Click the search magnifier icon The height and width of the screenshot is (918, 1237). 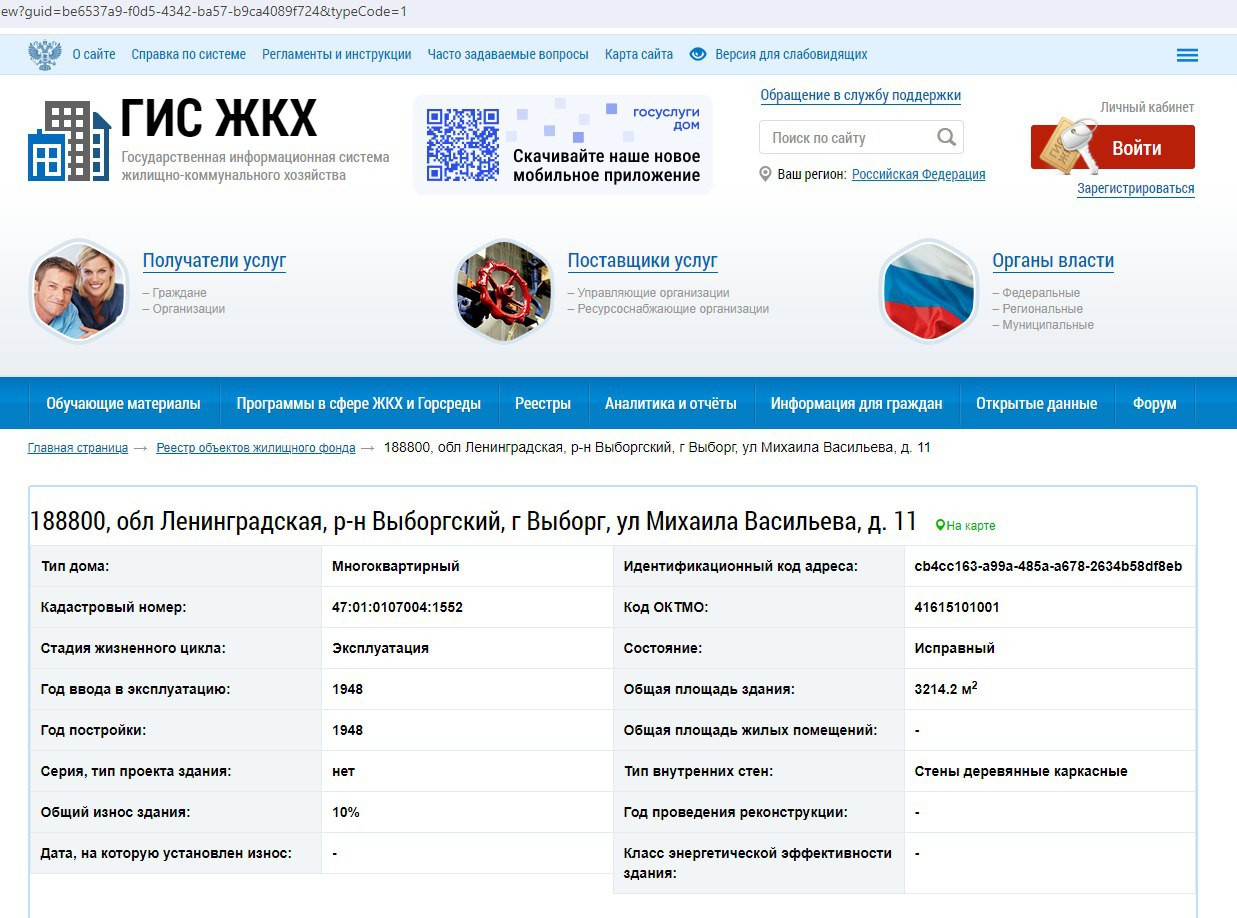click(946, 137)
